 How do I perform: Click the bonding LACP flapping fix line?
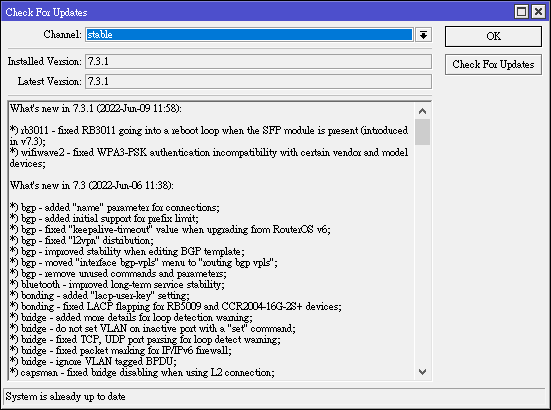click(x=176, y=306)
